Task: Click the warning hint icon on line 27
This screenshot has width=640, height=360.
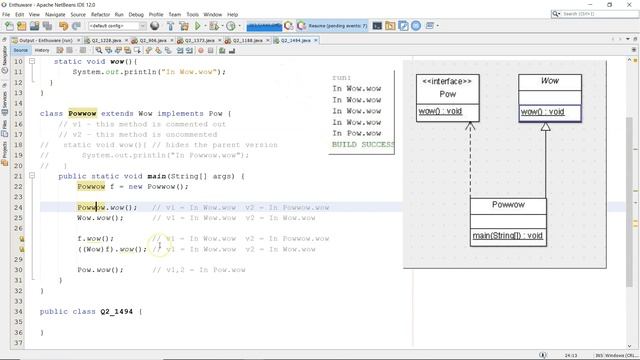Action: tap(22, 239)
